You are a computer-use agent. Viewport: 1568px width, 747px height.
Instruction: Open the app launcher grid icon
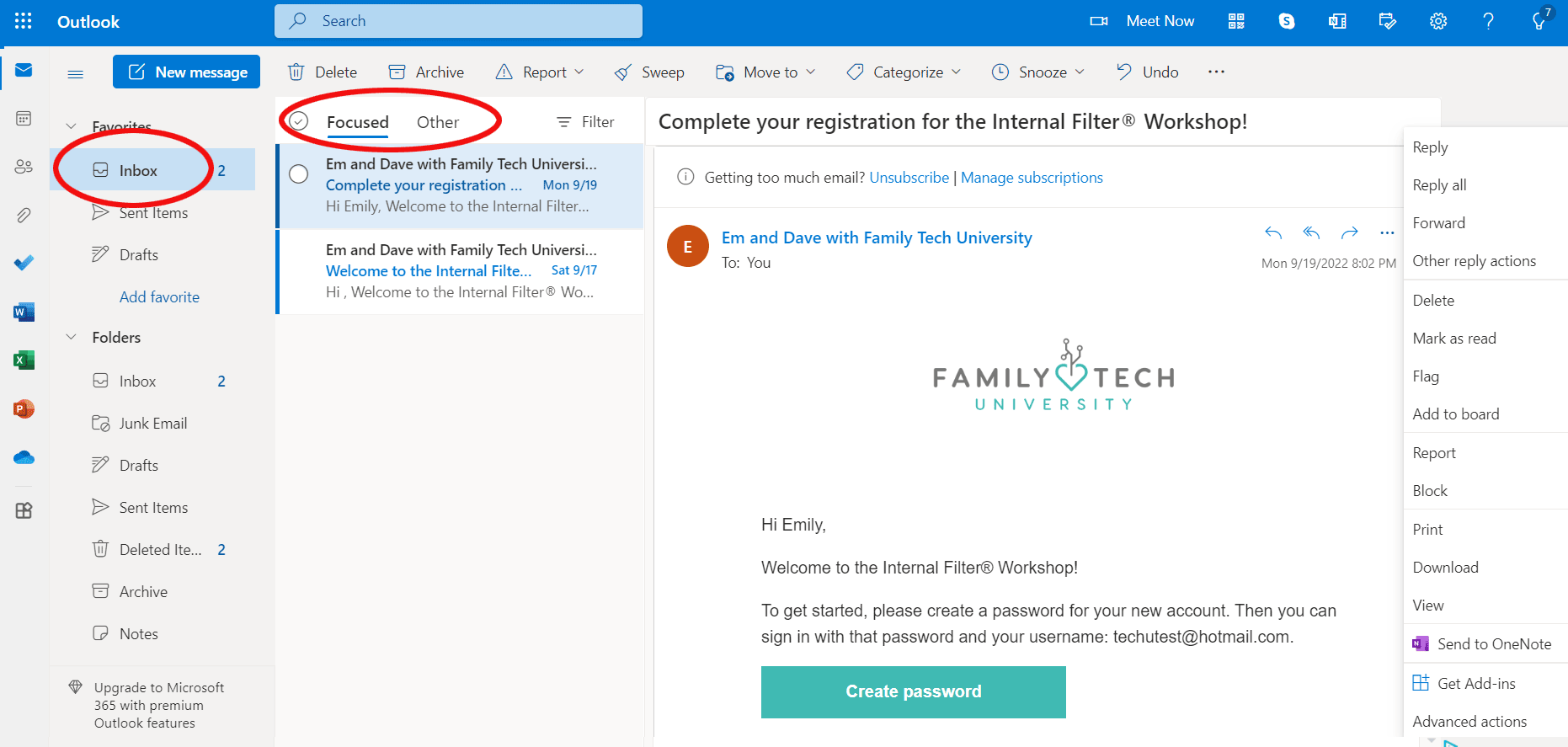[24, 21]
